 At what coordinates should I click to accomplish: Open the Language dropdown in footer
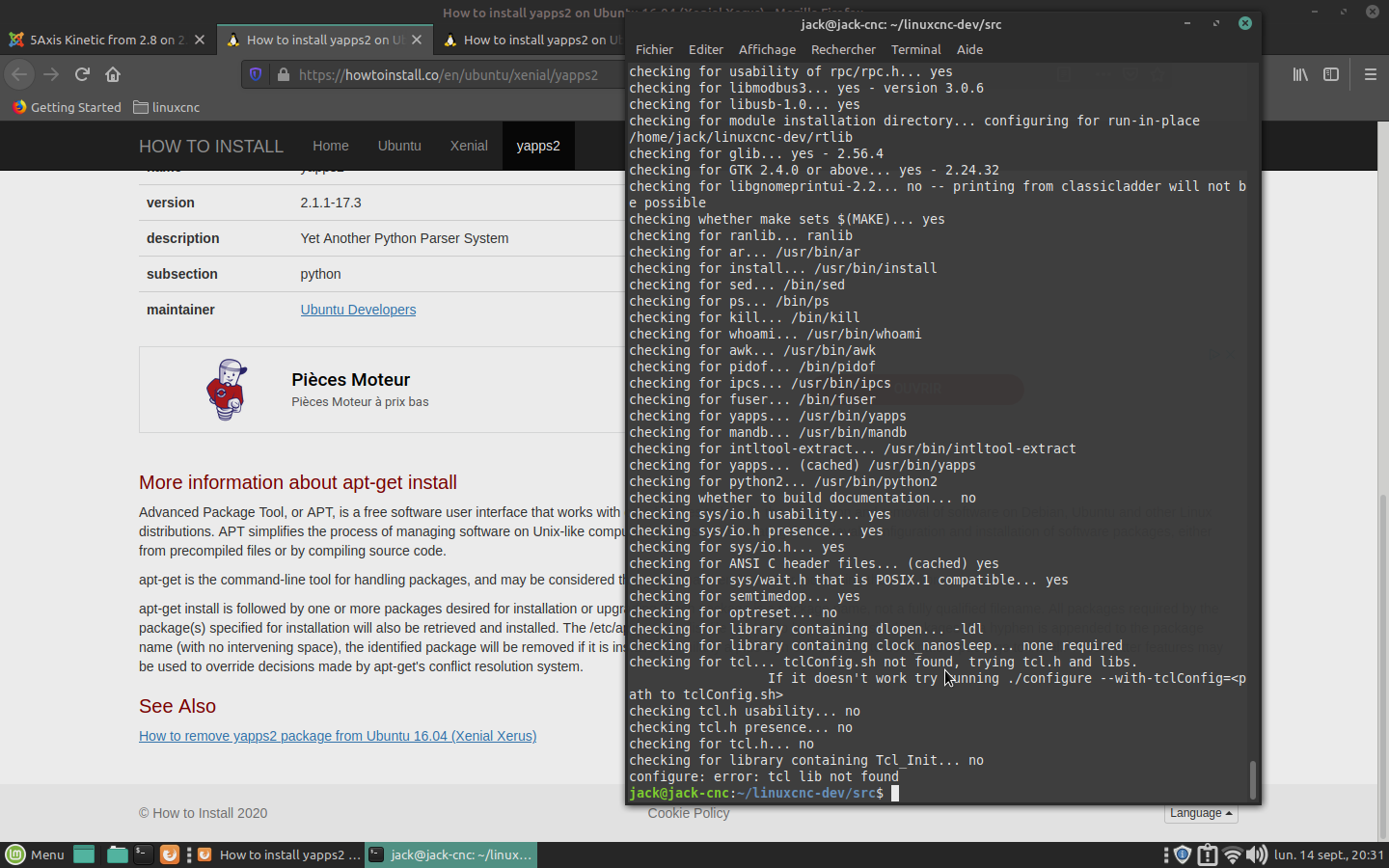coord(1201,813)
